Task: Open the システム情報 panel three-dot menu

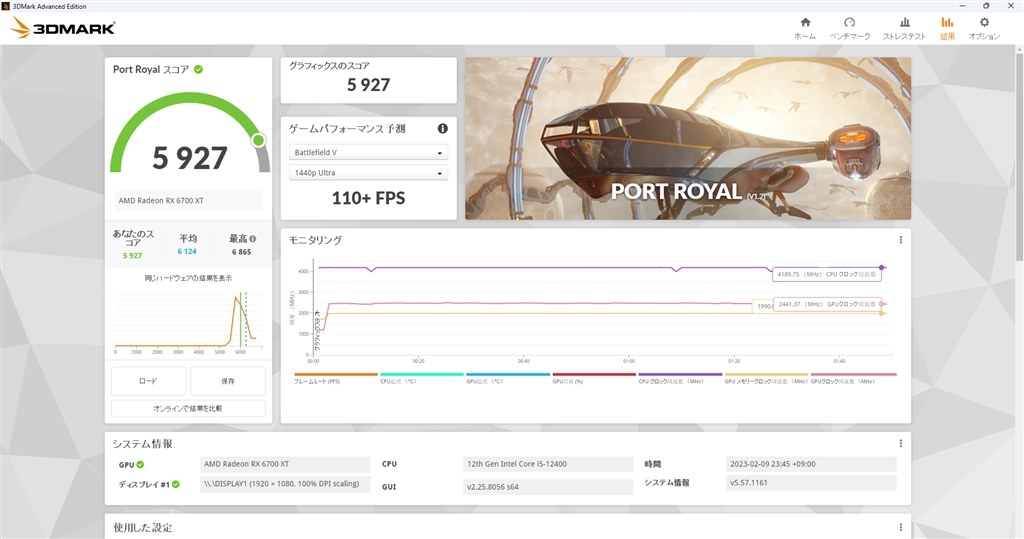Action: point(901,443)
